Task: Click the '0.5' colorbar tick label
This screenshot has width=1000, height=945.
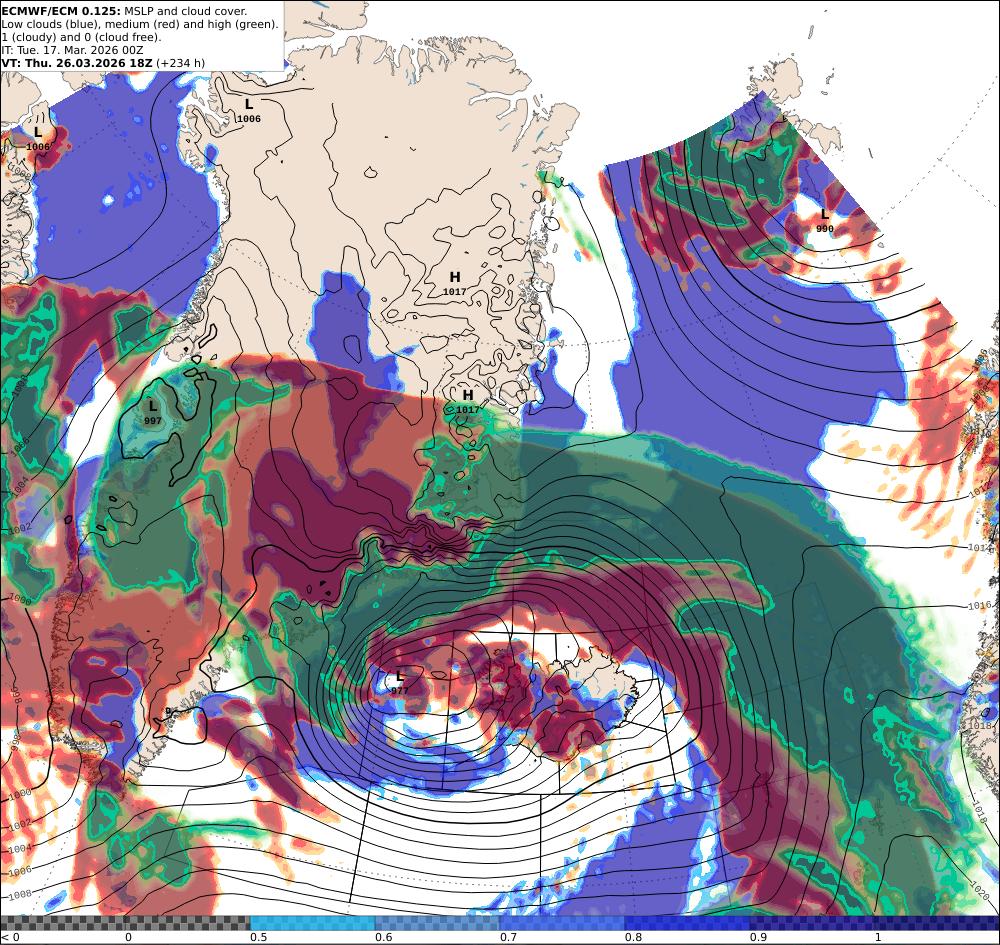Action: pos(258,937)
